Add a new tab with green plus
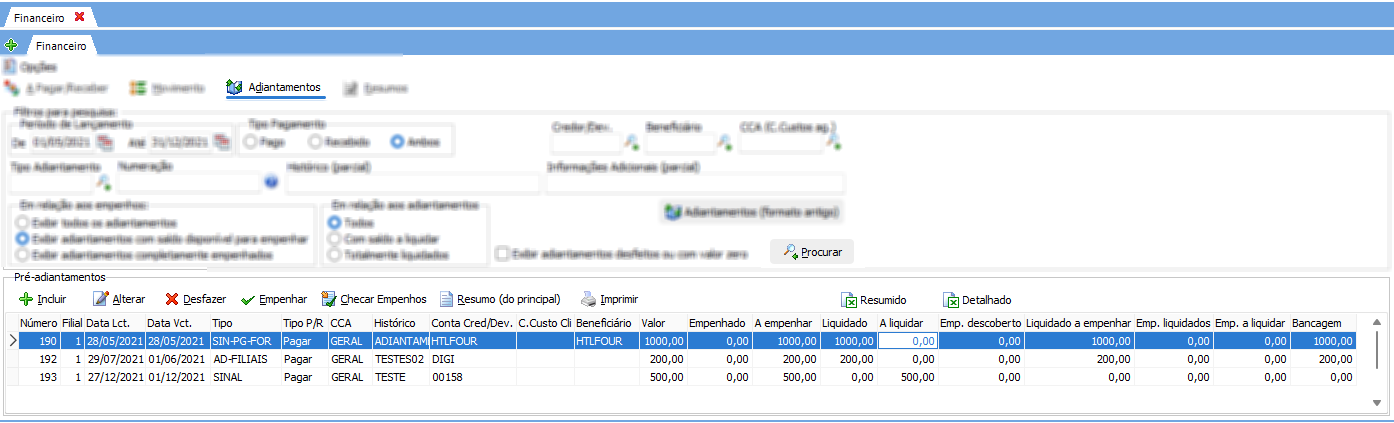 (x=11, y=45)
